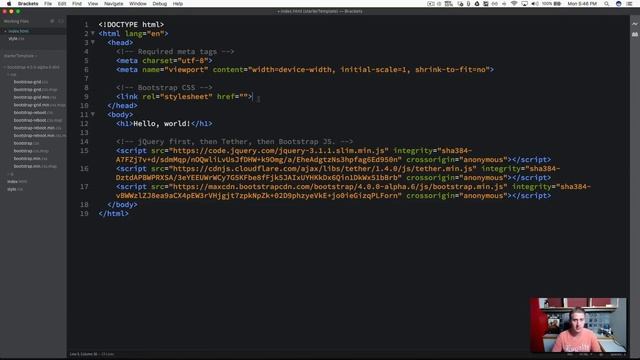Screen dimensions: 640x360
Task: Click the DOCTYPE html declaration on line 1
Action: (131, 24)
